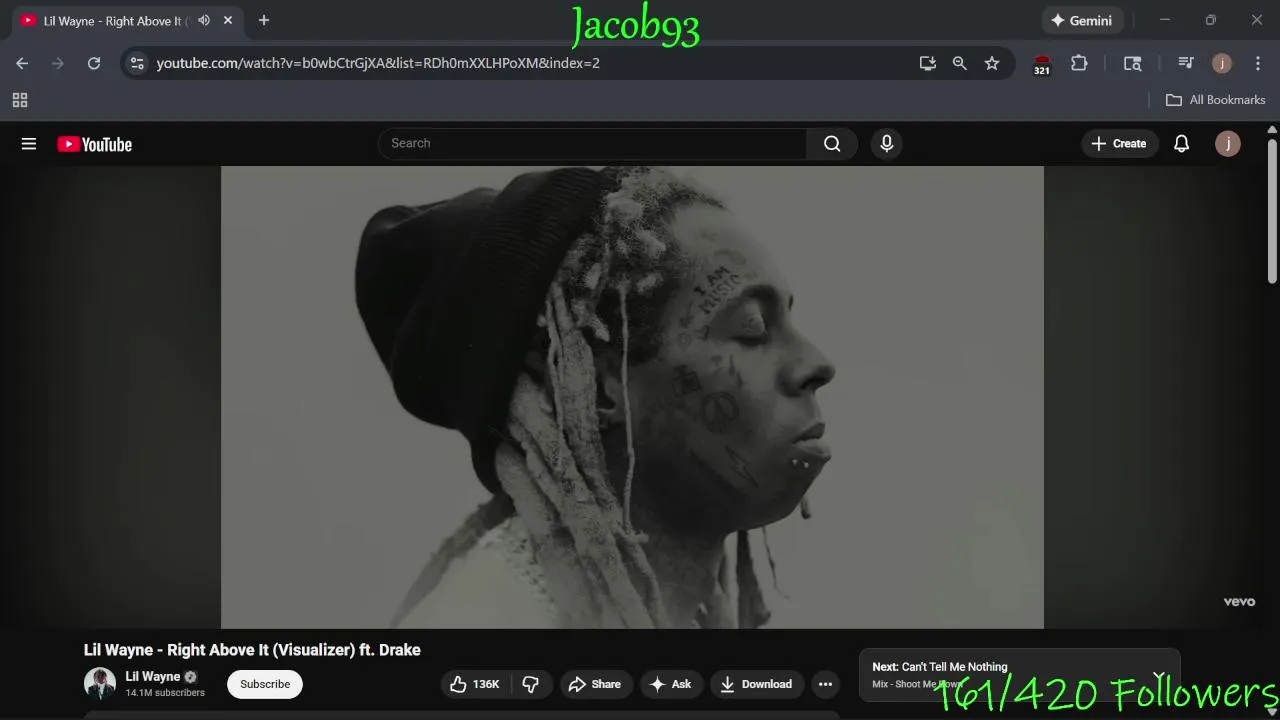Click the video title text
This screenshot has height=720, width=1280.
(x=252, y=650)
